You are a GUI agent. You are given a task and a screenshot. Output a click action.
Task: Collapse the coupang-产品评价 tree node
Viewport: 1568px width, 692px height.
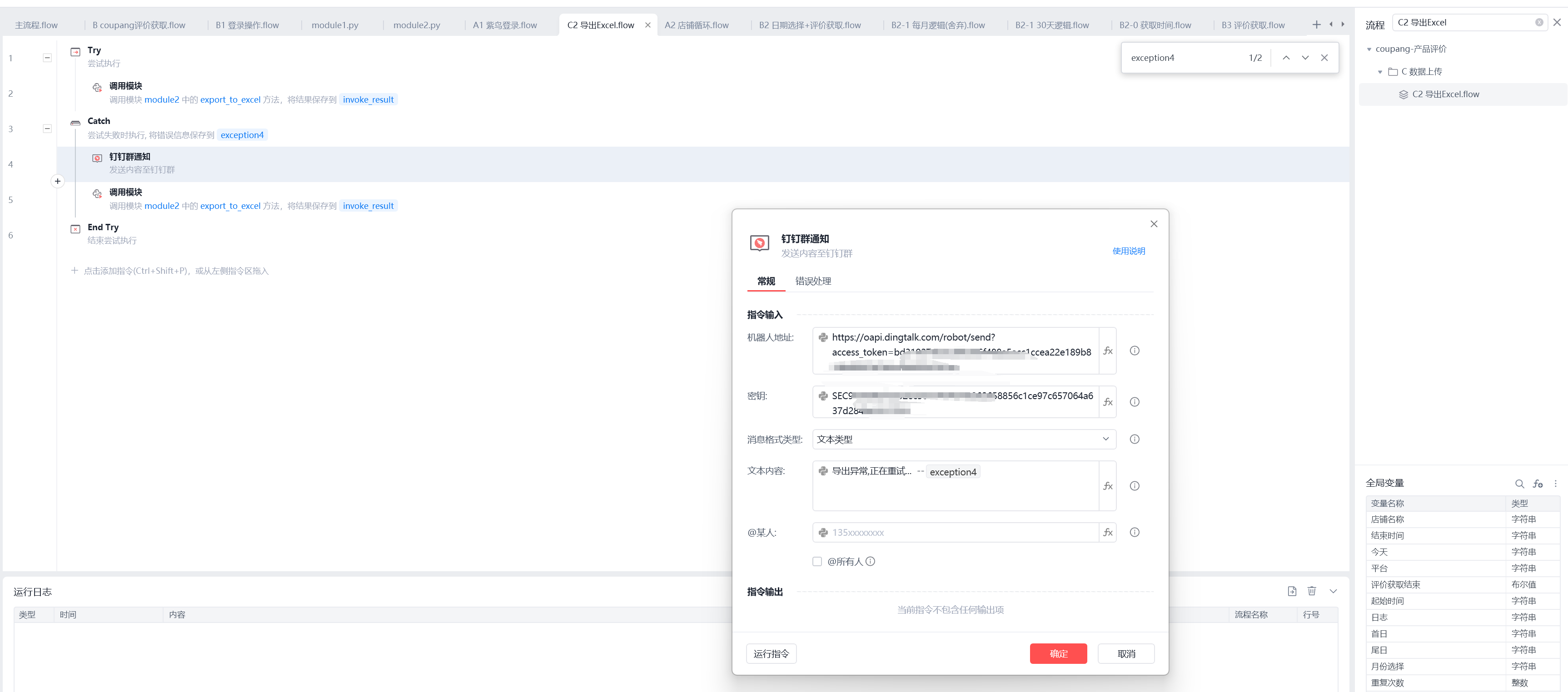coord(1369,49)
